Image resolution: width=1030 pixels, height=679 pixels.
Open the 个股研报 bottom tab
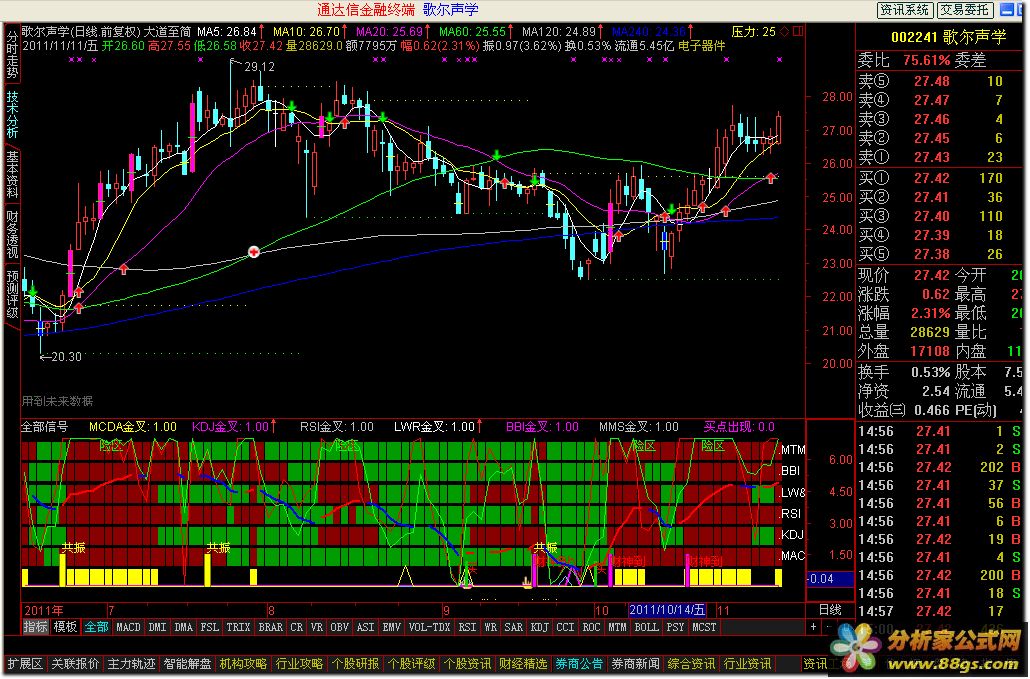[x=355, y=664]
